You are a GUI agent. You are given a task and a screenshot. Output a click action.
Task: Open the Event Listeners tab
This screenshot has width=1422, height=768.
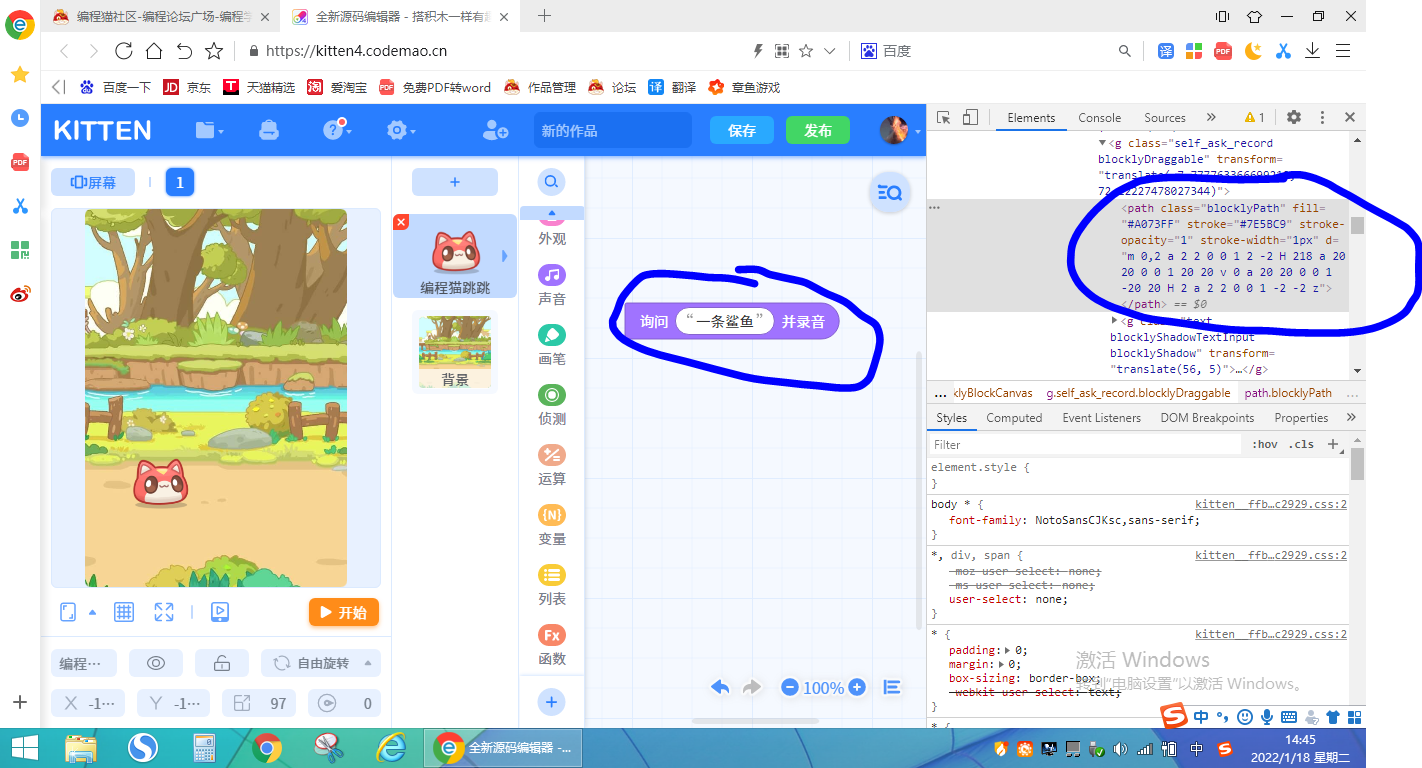click(x=1101, y=417)
